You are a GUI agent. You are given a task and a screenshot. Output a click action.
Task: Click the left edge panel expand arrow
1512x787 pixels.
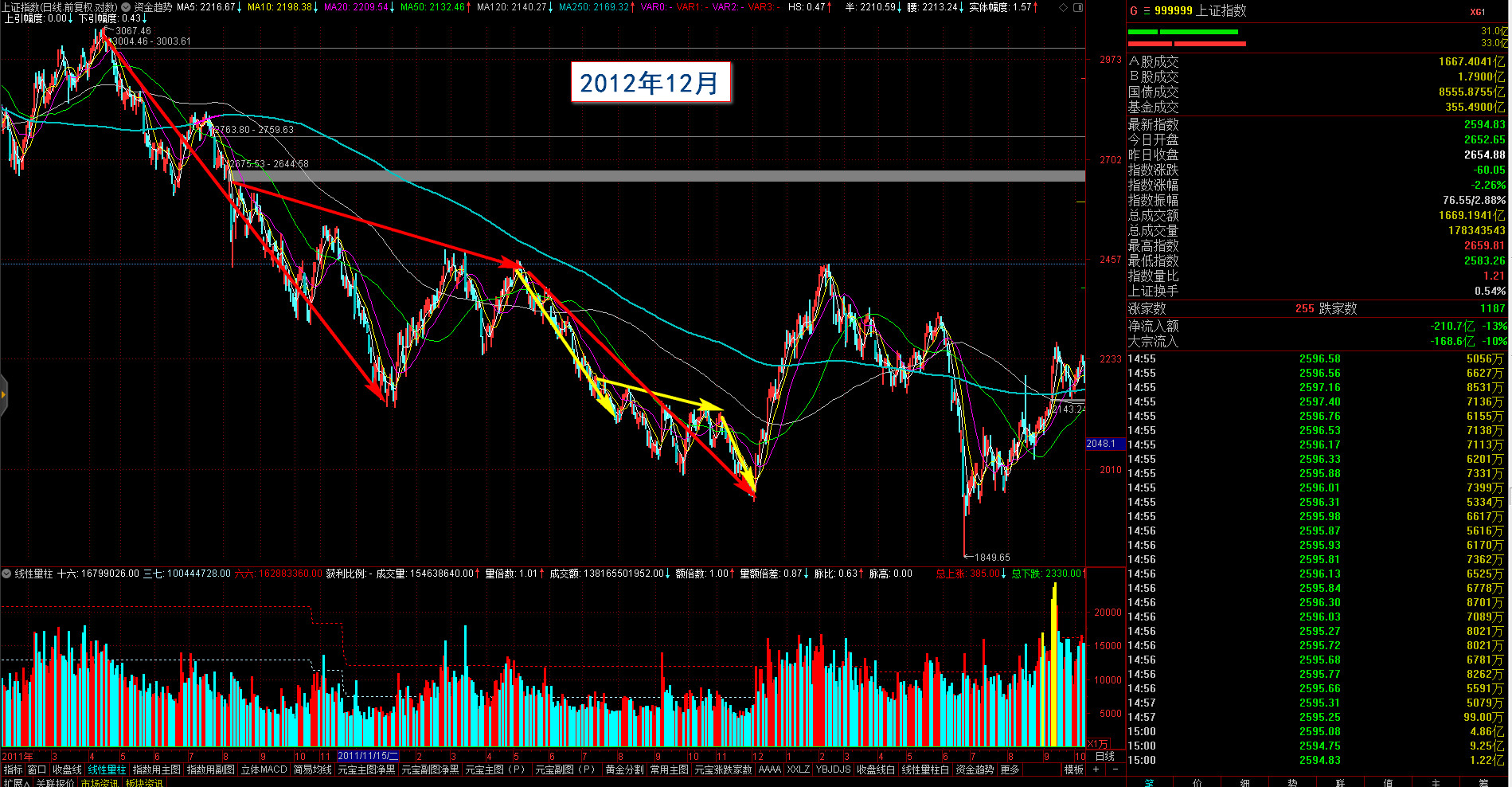pyautogui.click(x=3, y=393)
